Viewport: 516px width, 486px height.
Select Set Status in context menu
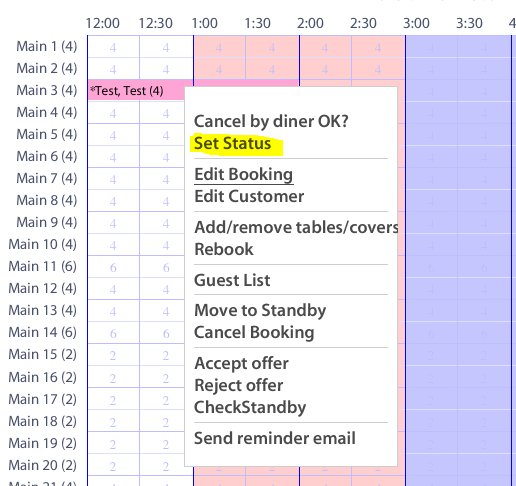[233, 144]
